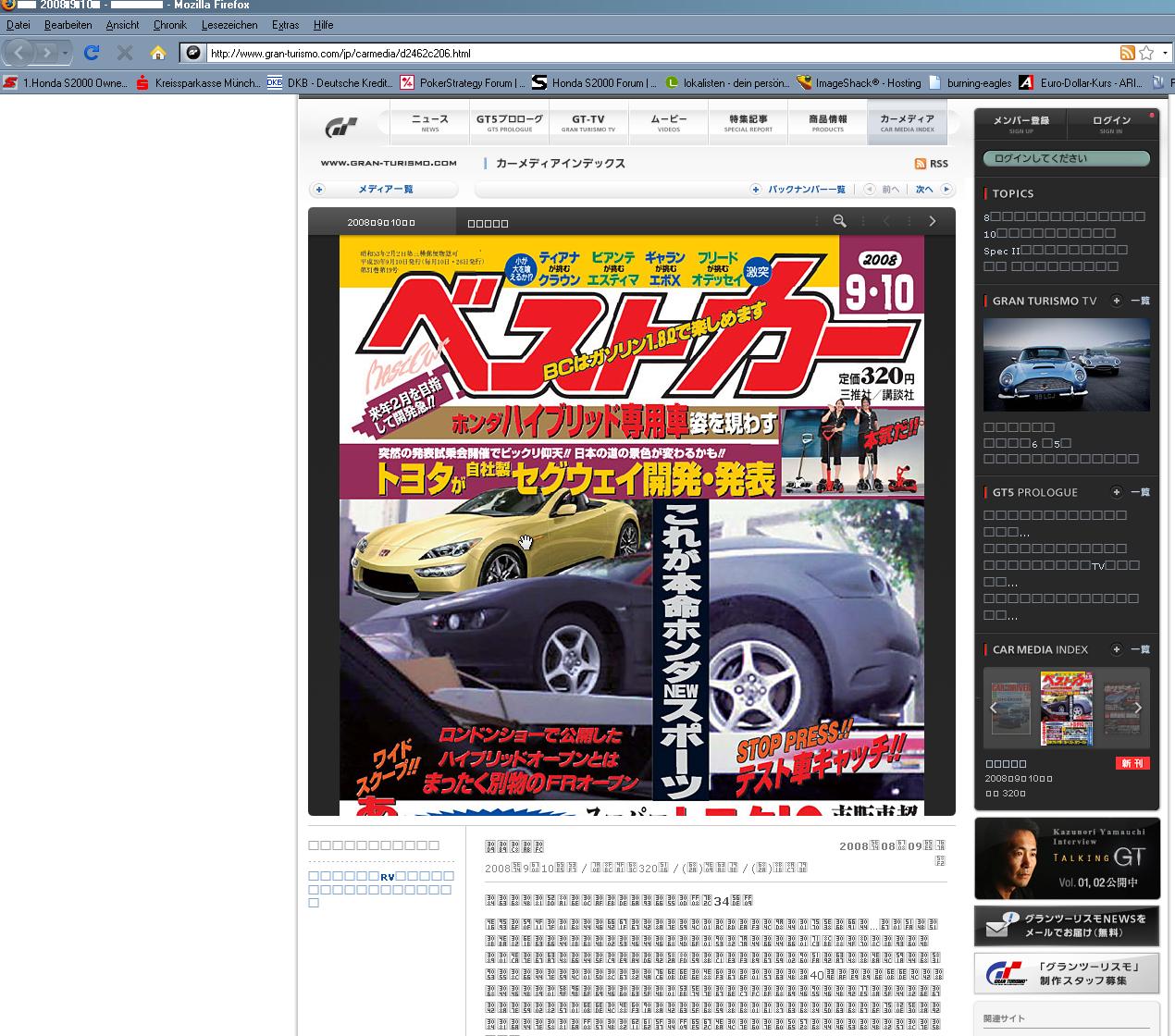Click the Firefox reload page icon
Viewport: 1175px width, 1036px height.
pyautogui.click(x=91, y=53)
